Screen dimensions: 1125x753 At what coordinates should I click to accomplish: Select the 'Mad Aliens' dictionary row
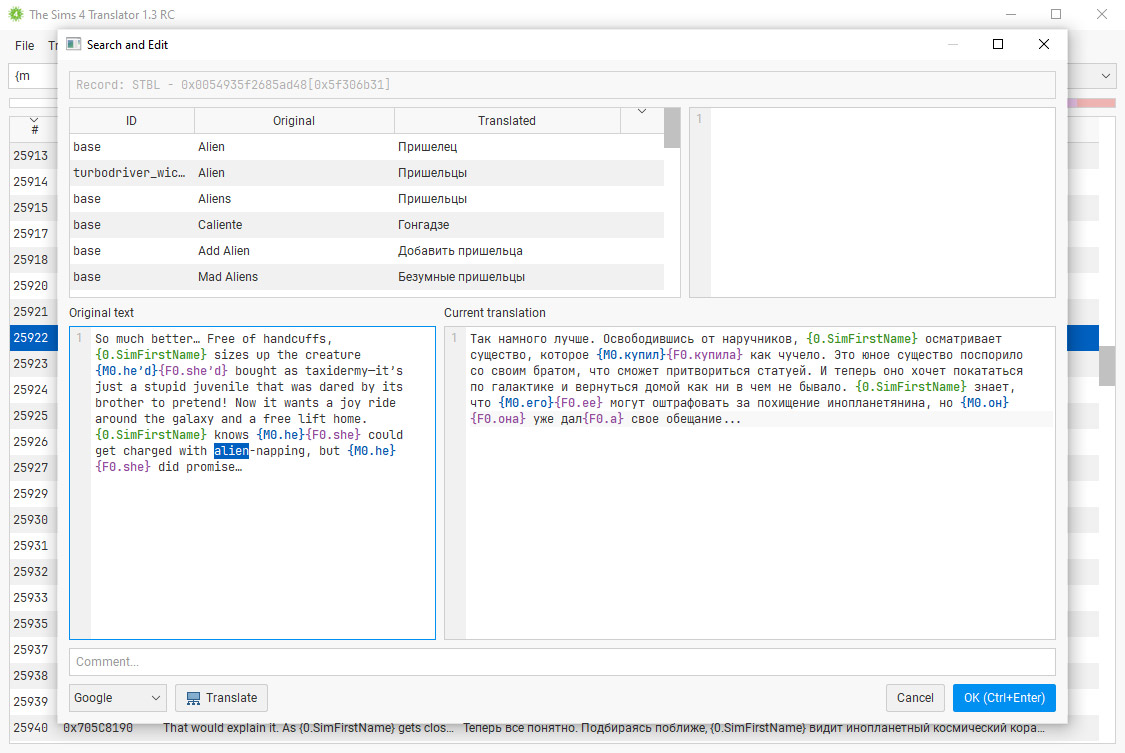click(x=367, y=277)
